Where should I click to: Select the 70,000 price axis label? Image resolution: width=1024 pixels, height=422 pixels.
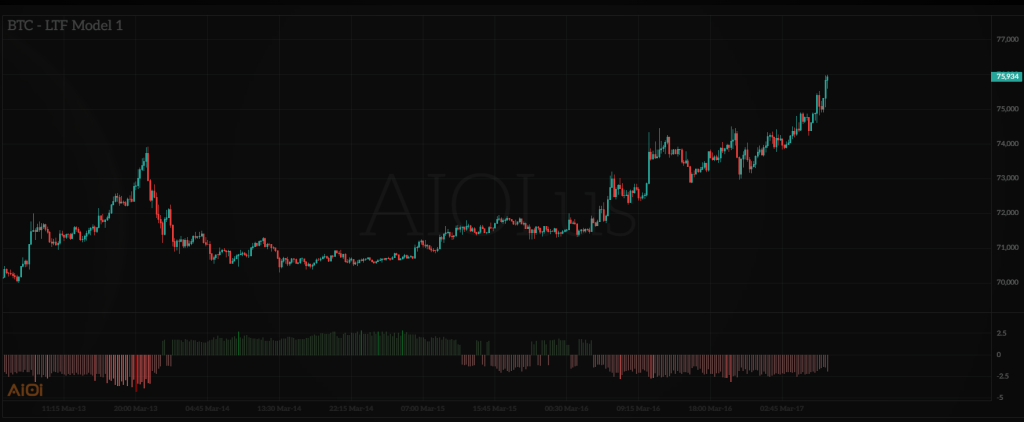click(1005, 282)
